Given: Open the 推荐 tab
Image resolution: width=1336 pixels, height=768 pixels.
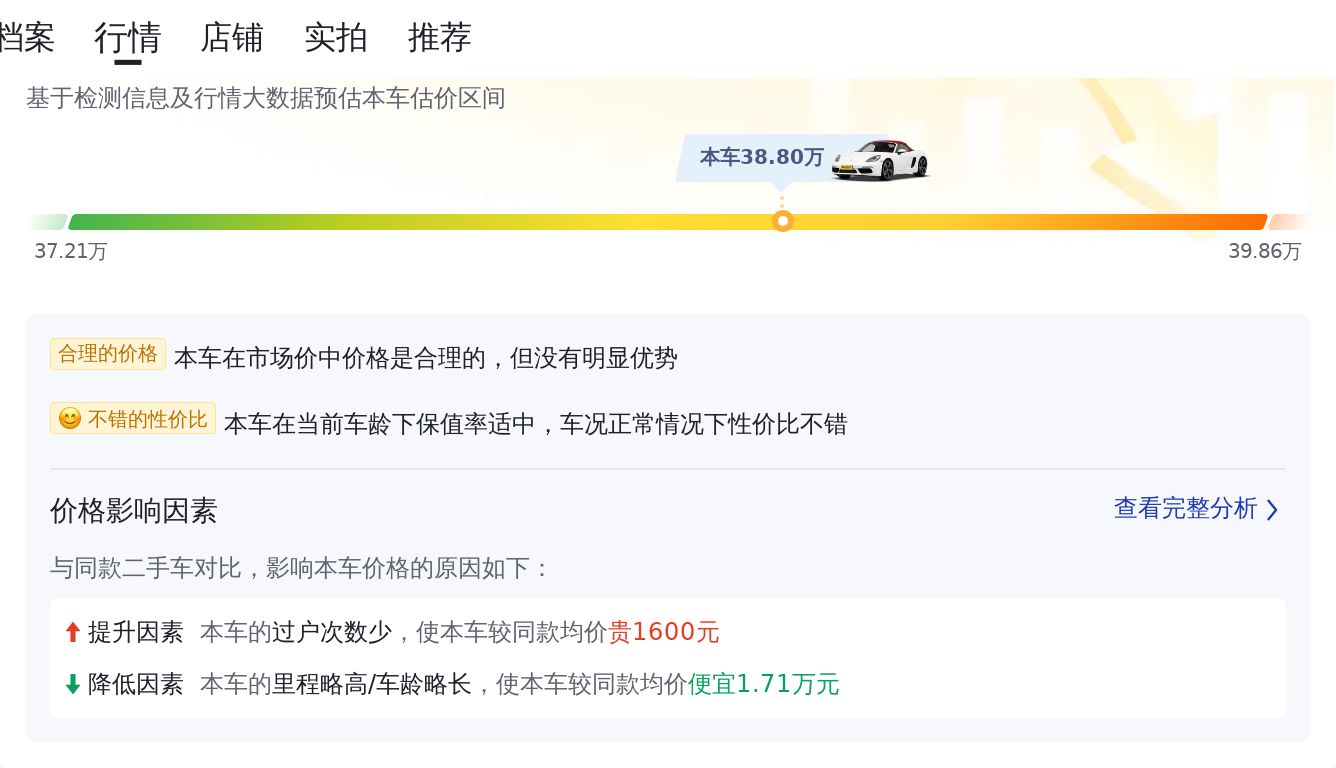Looking at the screenshot, I should tap(440, 38).
